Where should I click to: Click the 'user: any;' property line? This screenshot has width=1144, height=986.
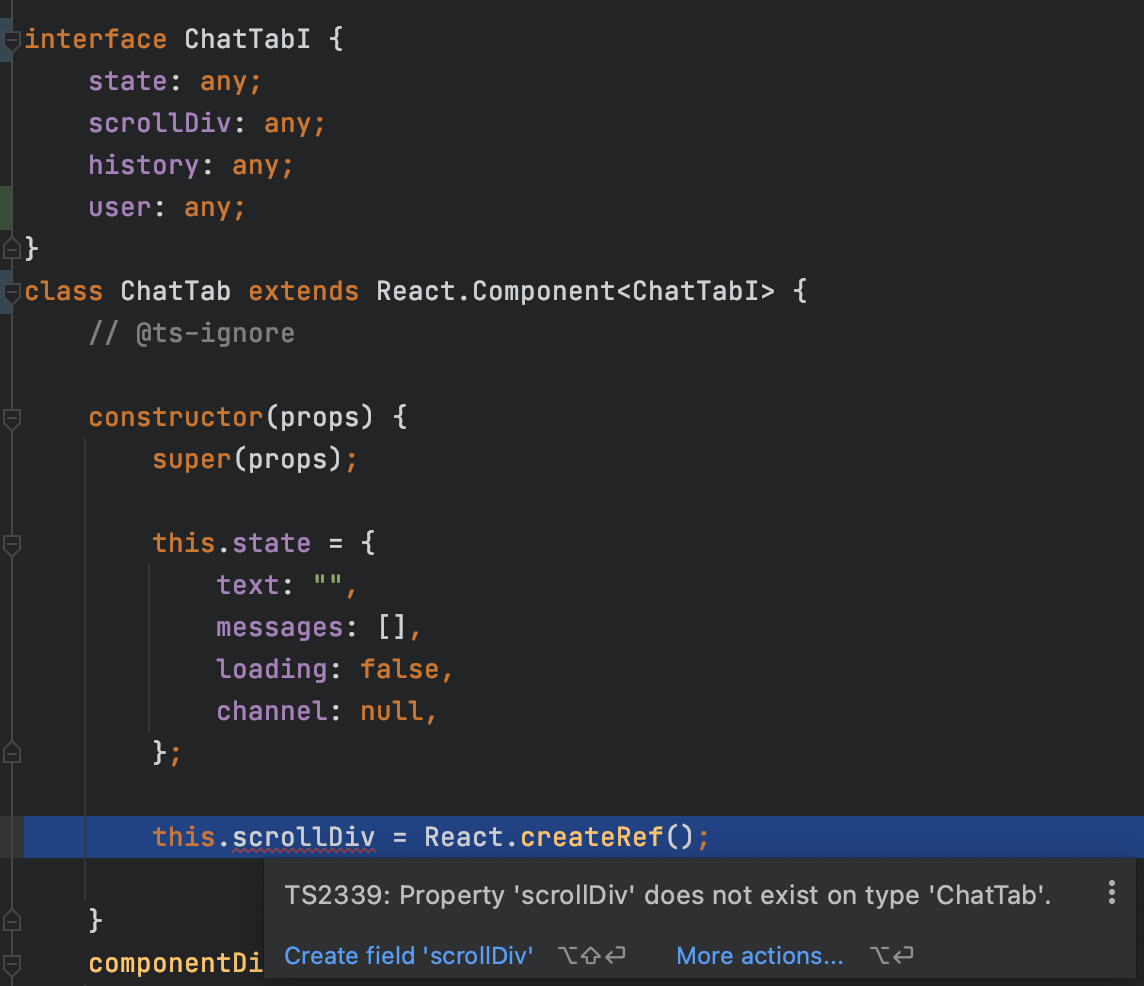166,207
